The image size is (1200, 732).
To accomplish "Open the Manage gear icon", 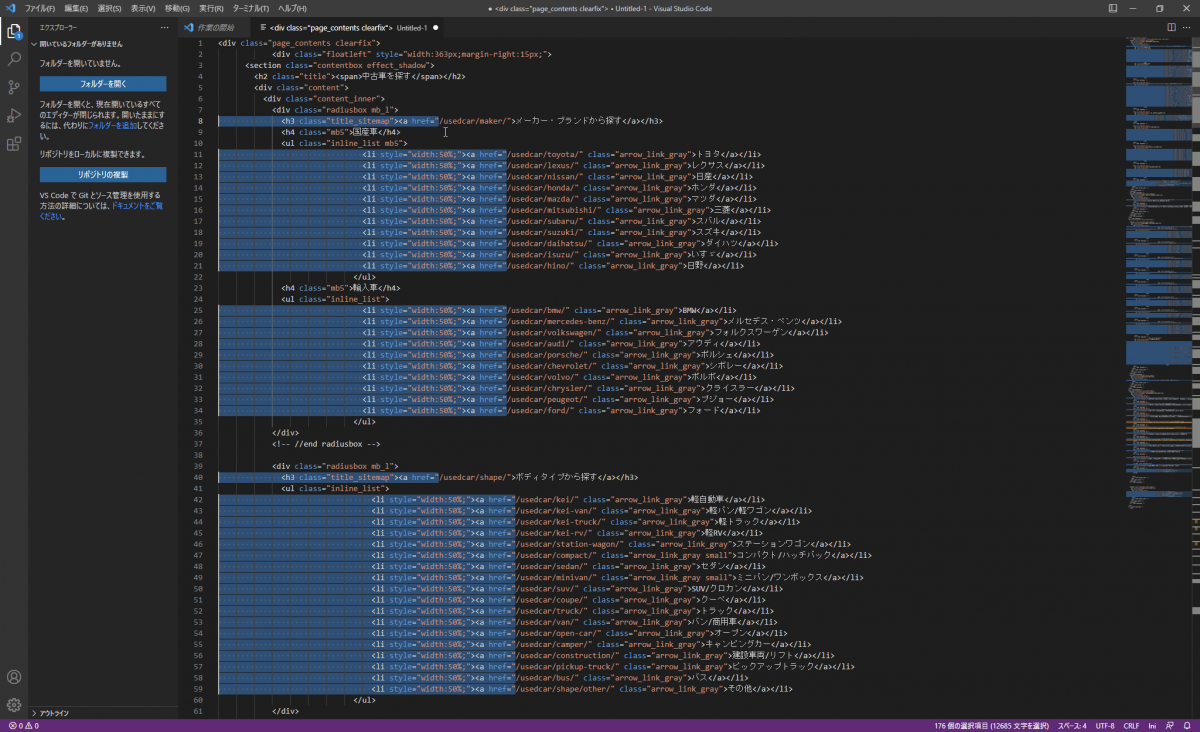I will pos(14,705).
